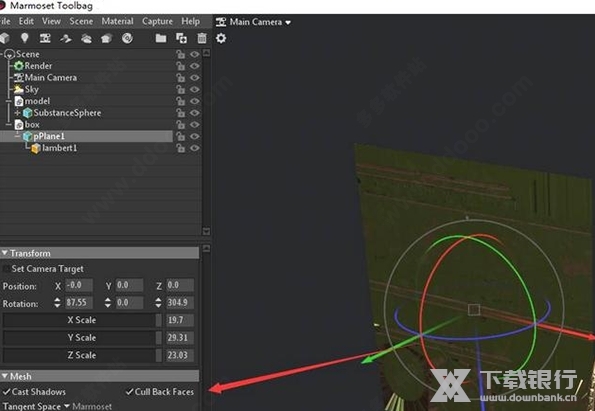595x411 pixels.
Task: Toggle lock on SubstanceSphere row
Action: pyautogui.click(x=180, y=113)
